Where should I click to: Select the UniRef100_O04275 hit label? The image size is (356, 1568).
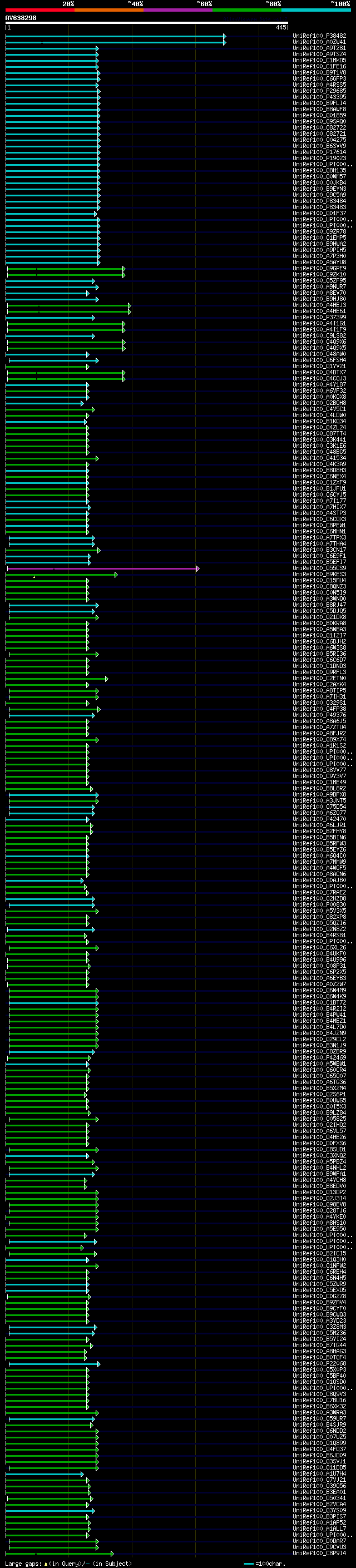point(319,140)
